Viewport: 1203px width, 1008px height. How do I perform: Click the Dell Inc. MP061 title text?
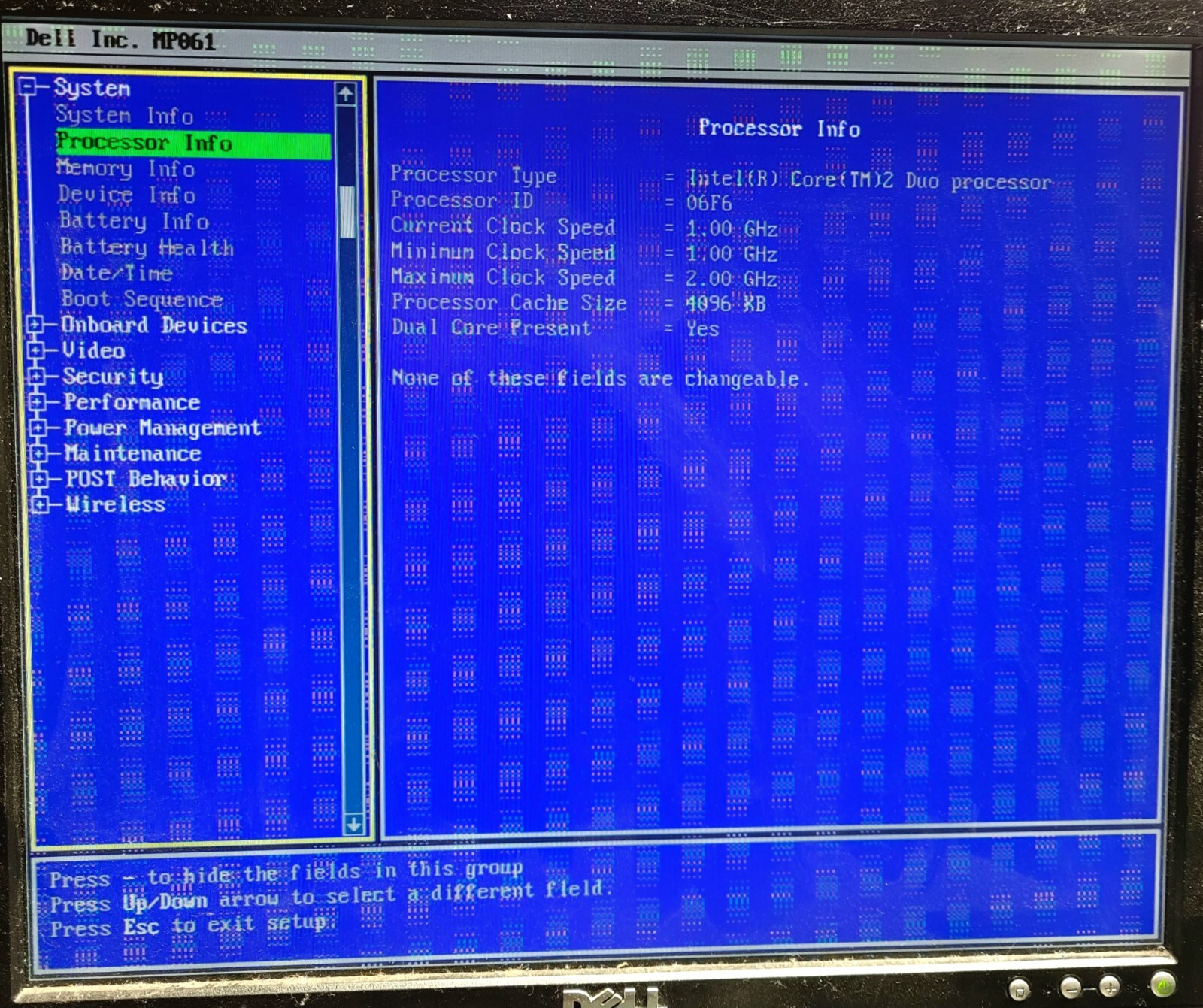tap(120, 39)
